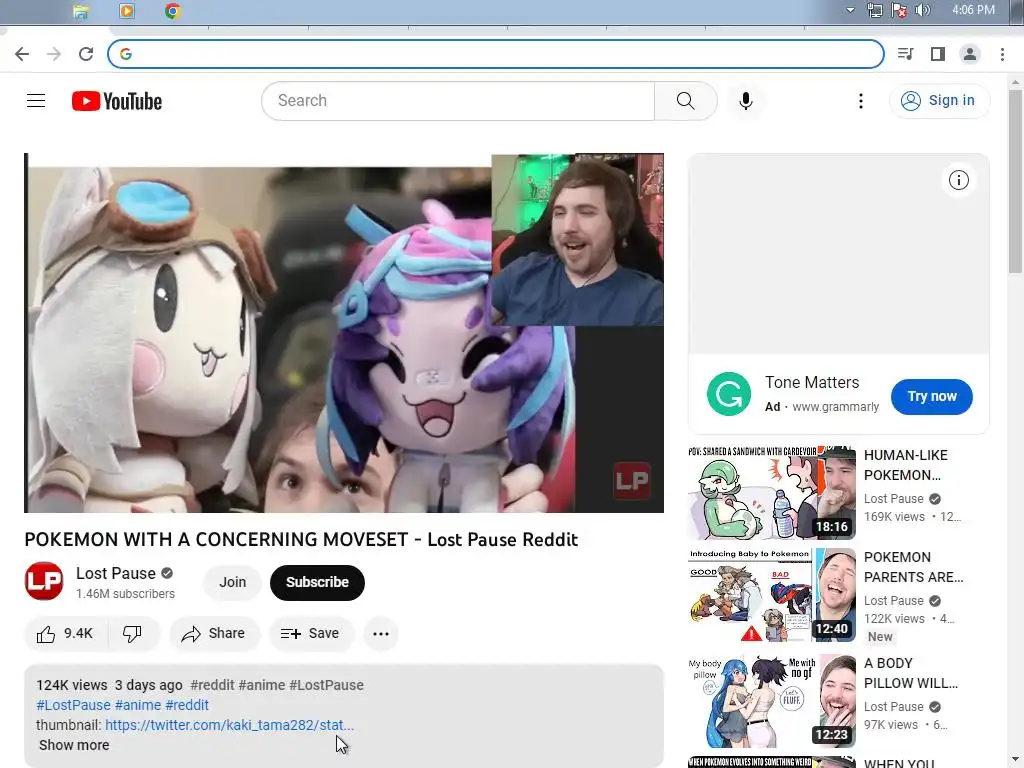Click the Share button

click(214, 633)
